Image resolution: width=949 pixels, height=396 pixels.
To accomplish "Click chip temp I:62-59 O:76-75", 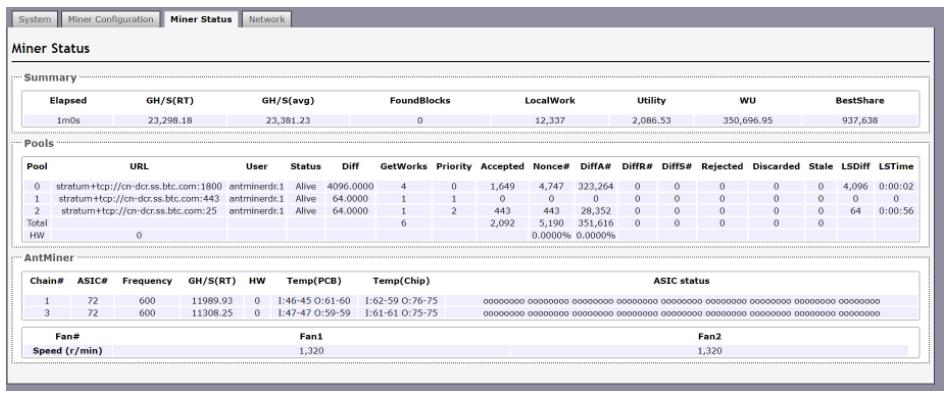I will 401,301.
